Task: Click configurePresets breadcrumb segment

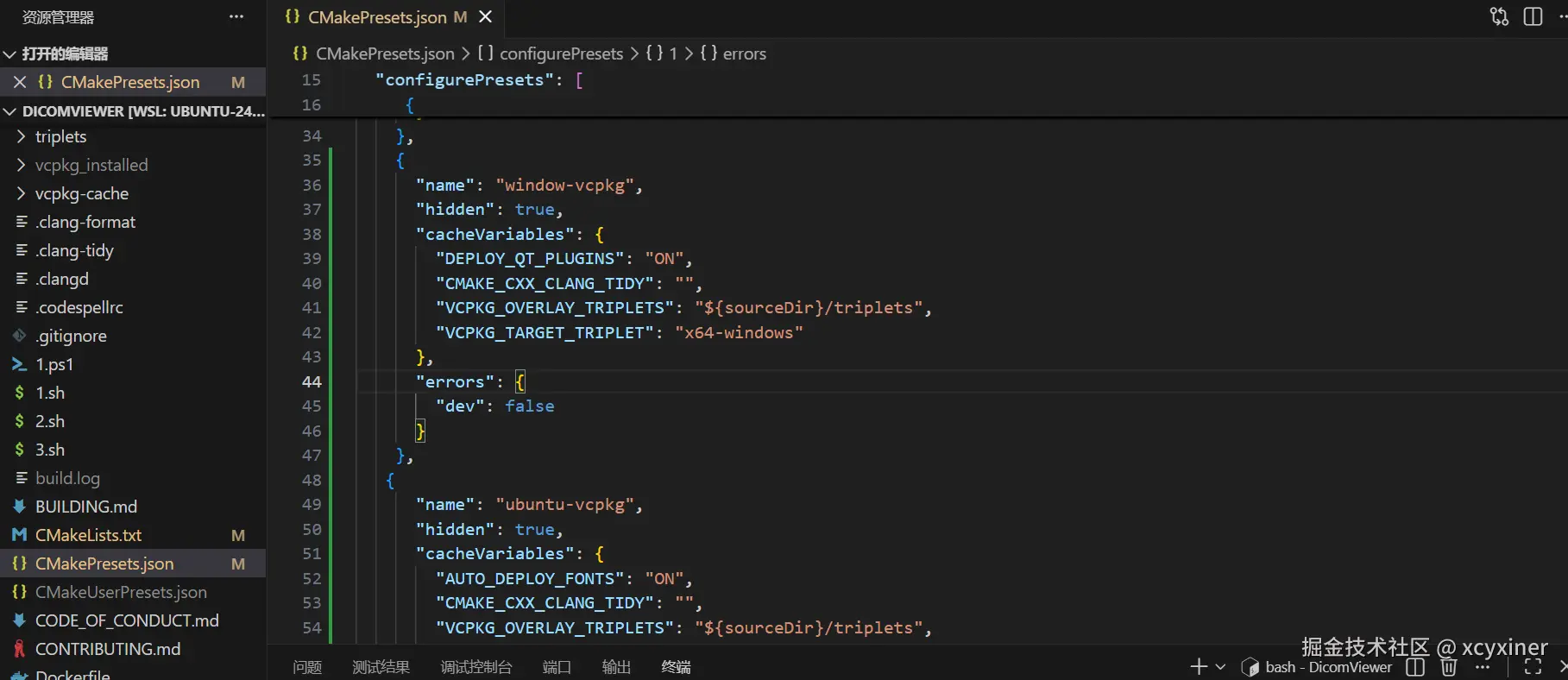Action: pyautogui.click(x=561, y=54)
